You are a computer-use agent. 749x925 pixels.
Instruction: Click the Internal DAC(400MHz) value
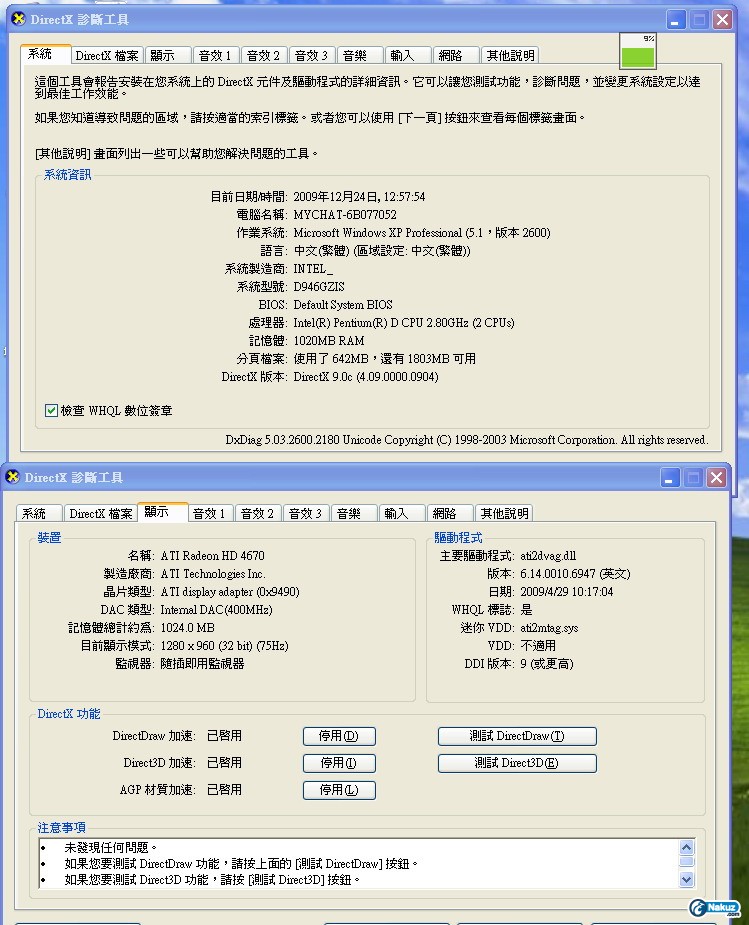point(216,609)
